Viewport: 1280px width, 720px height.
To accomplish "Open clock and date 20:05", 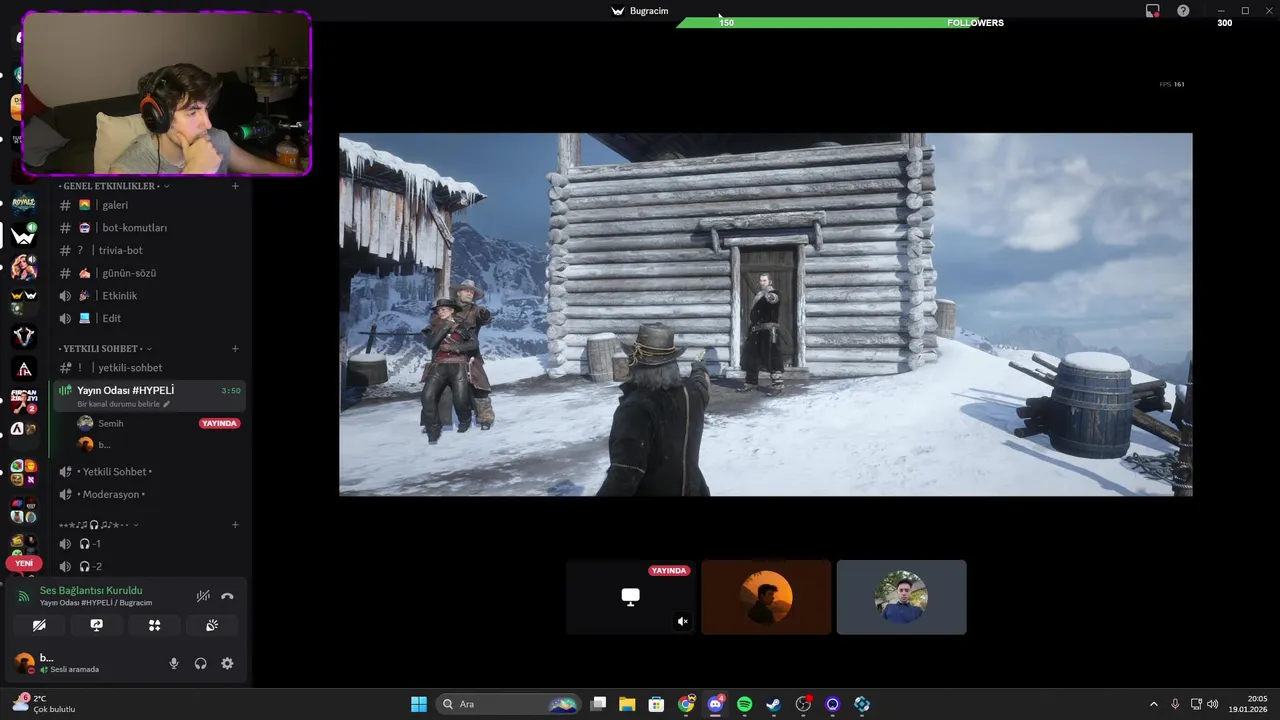I will click(1250, 704).
